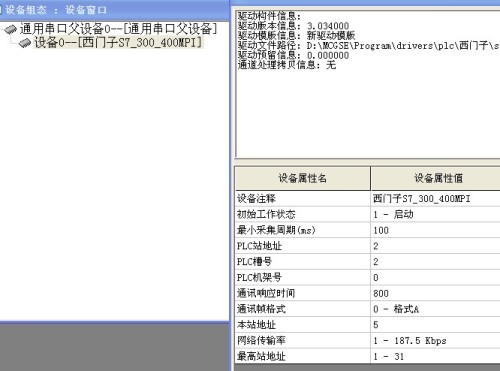Image resolution: width=500 pixels, height=371 pixels.
Task: Open the 网络传输率 value 187.5 Kbps
Action: [436, 341]
